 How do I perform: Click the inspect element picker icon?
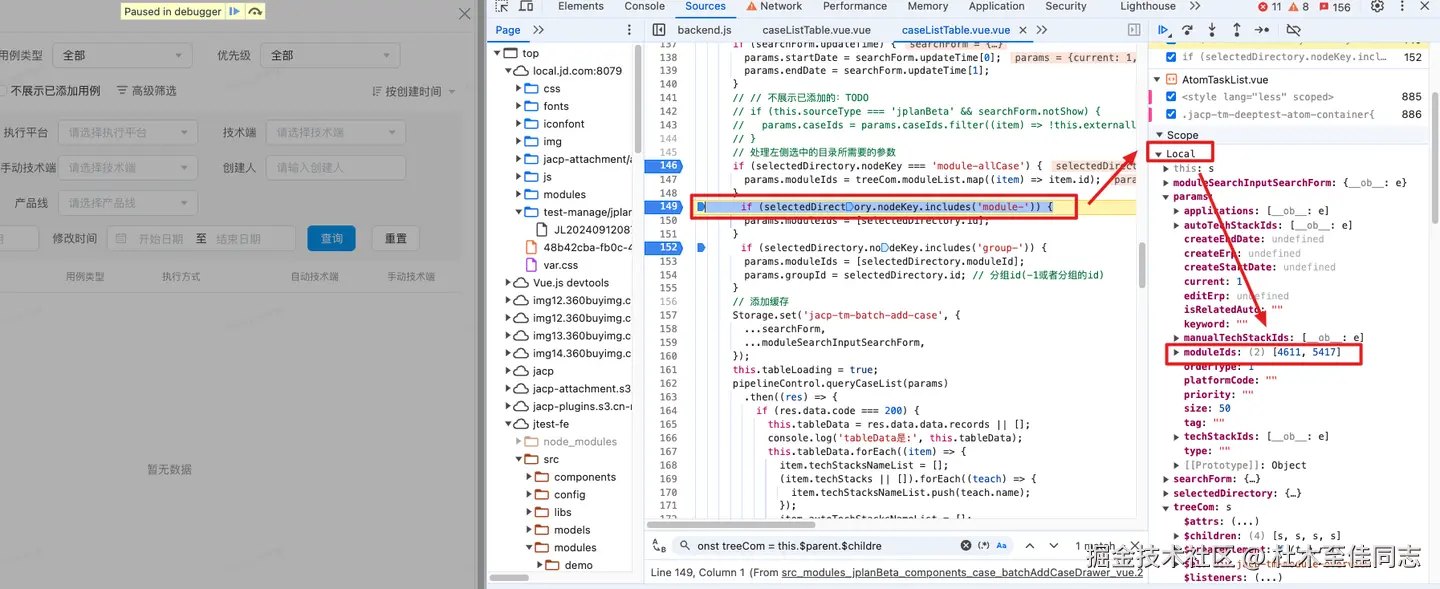(x=502, y=6)
